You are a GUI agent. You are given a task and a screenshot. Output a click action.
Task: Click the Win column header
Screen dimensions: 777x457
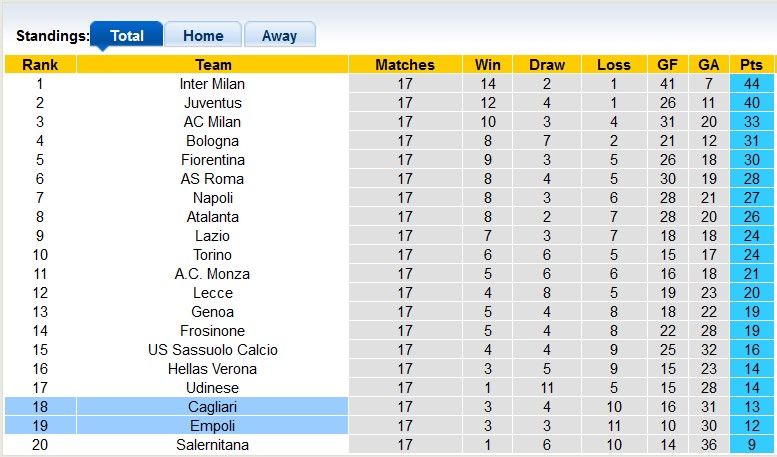coord(489,65)
